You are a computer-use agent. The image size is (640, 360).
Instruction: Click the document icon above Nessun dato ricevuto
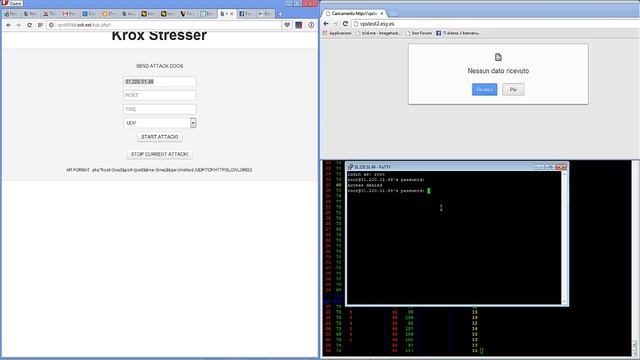498,58
